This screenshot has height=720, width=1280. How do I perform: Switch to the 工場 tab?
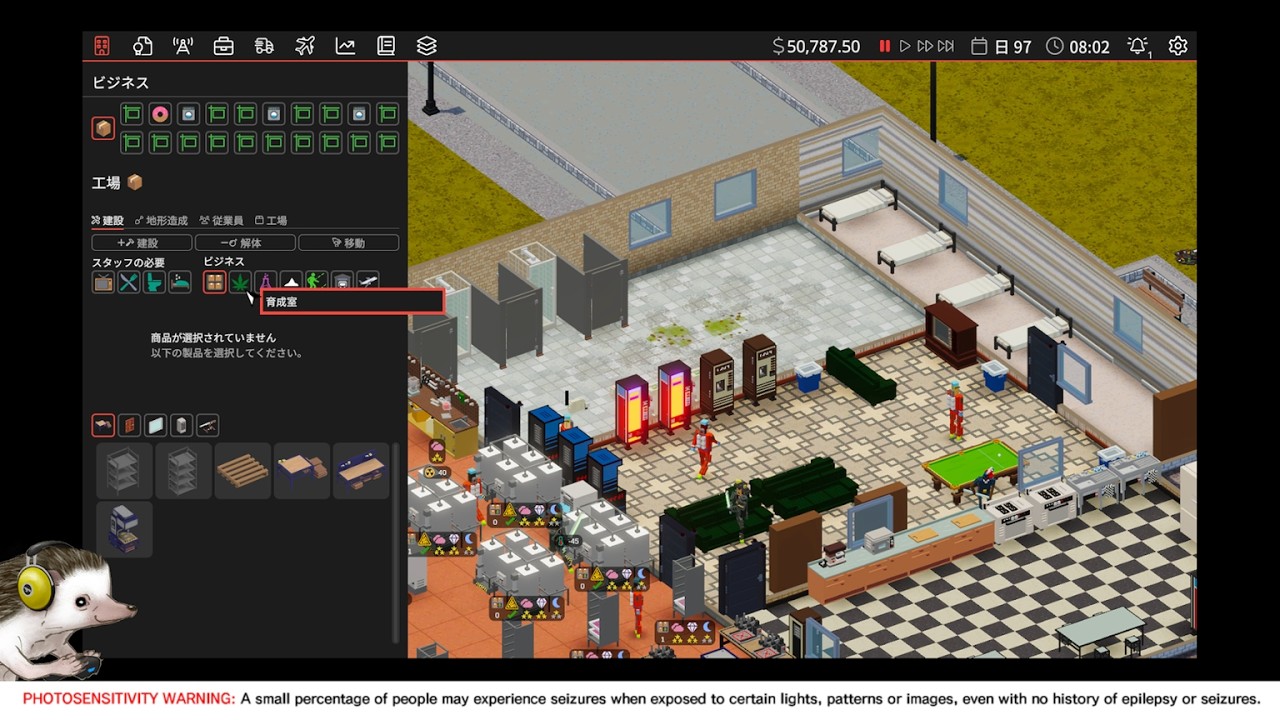pos(271,220)
